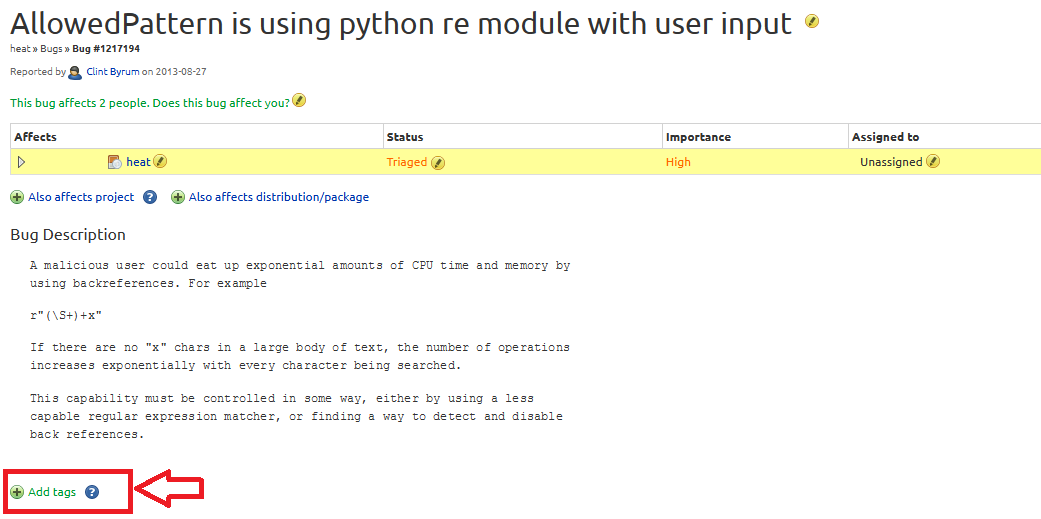1041x519 pixels.
Task: Click Also affects distribution/package link
Action: pos(278,197)
